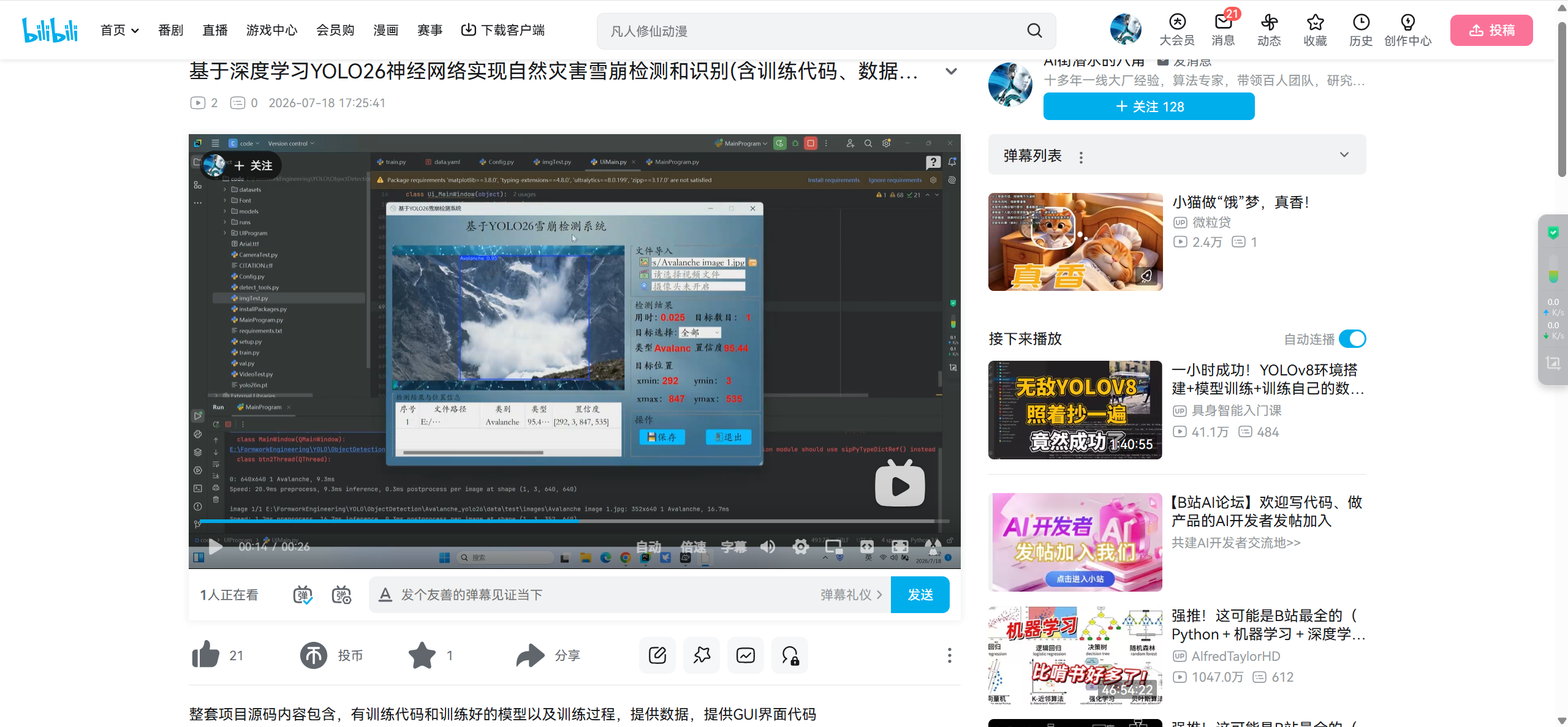1568x727 pixels.
Task: Click the green shield floating widget icon
Action: [1553, 232]
